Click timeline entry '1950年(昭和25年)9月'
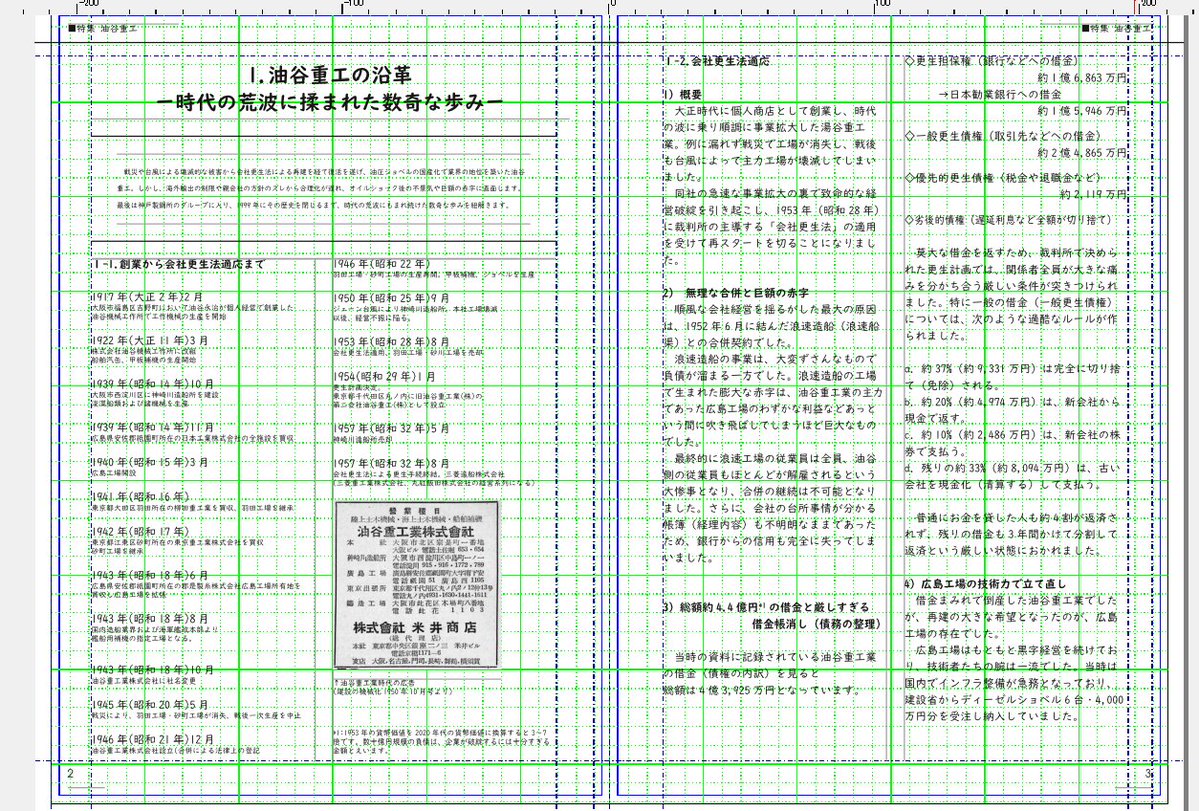Screen dimensions: 1199x811 point(392,298)
